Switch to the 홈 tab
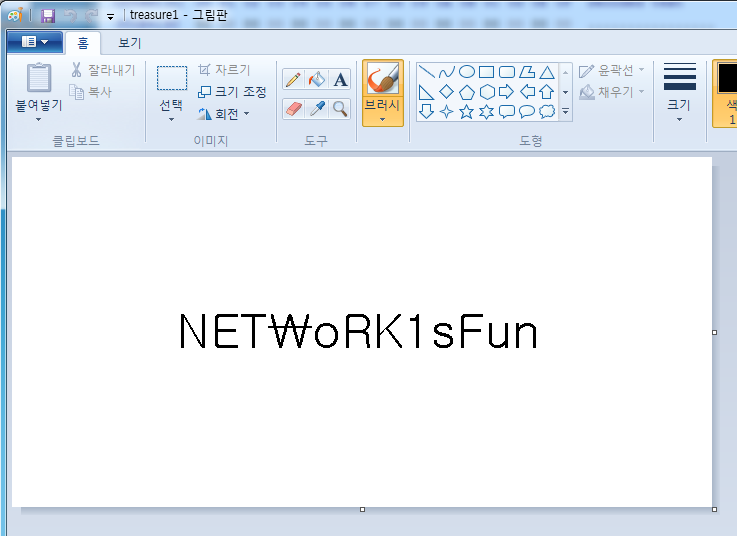737x536 pixels. [x=83, y=43]
